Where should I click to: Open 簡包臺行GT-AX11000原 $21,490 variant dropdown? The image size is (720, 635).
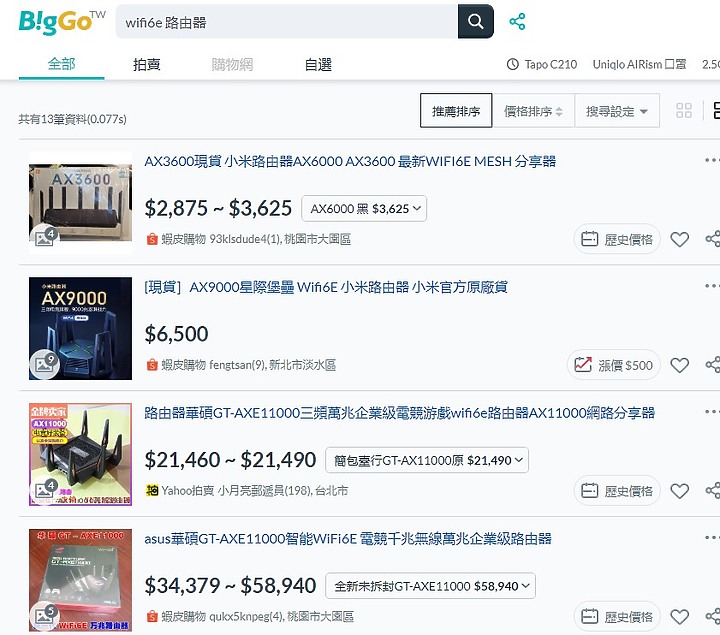click(427, 460)
